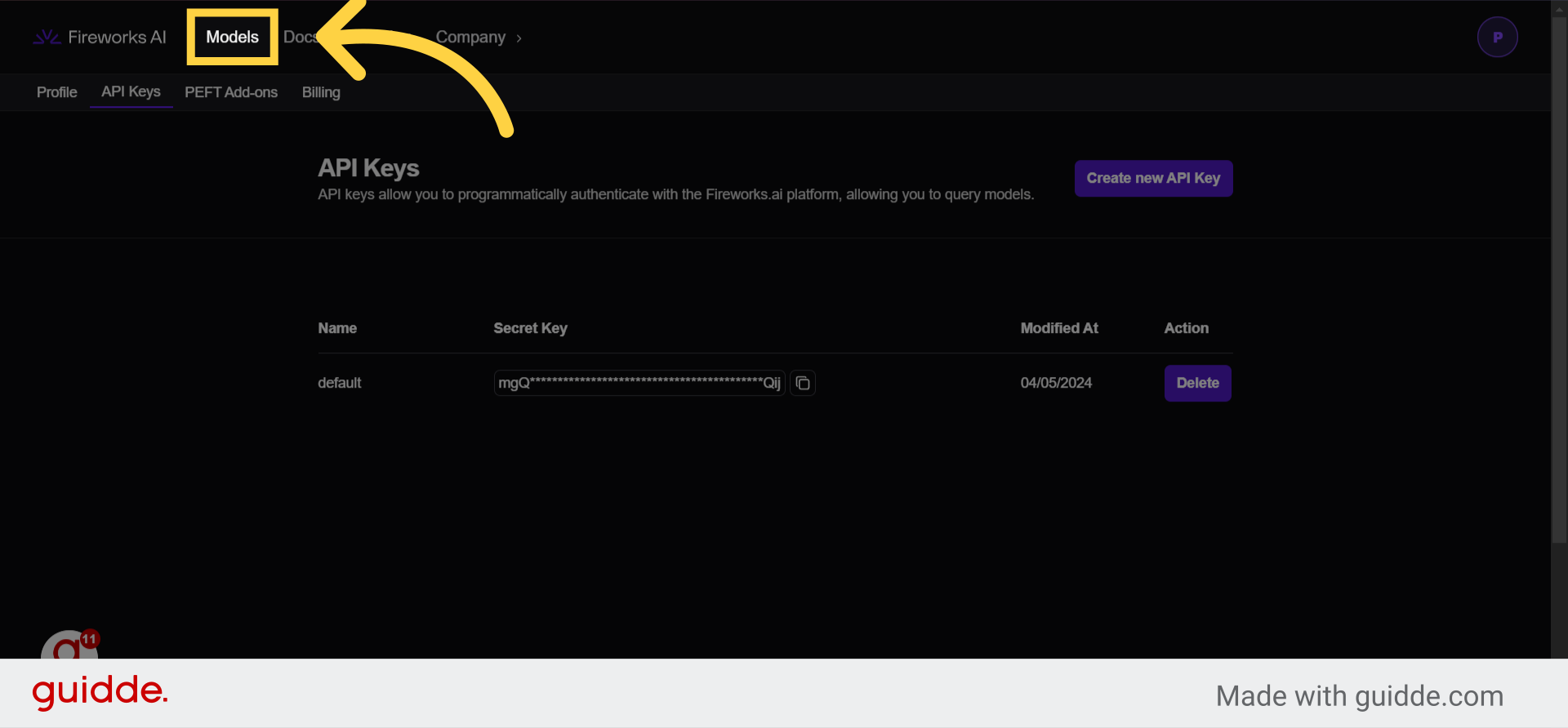This screenshot has width=1568, height=728.
Task: Copy the default secret key
Action: tap(803, 383)
